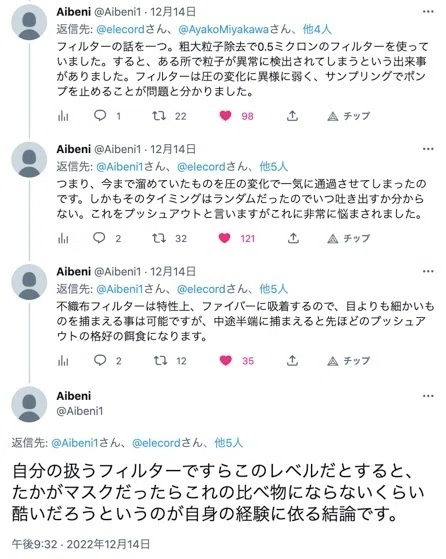Reply to the first tweet with 1 reply

[x=100, y=116]
